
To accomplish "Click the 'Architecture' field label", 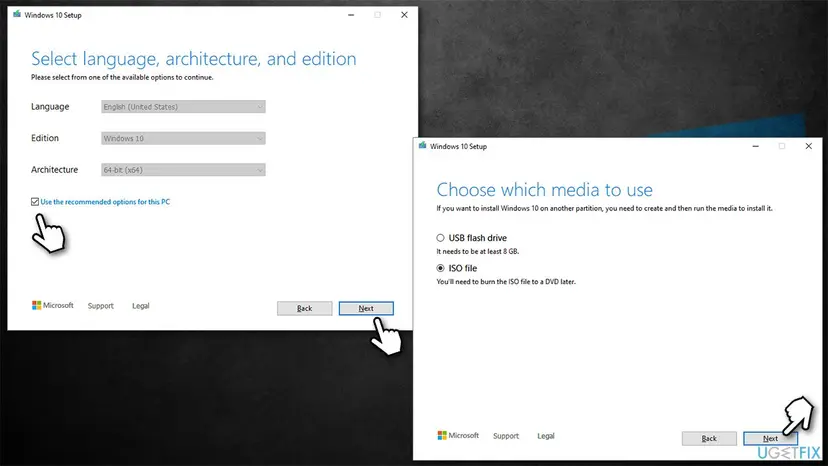I will pos(54,170).
